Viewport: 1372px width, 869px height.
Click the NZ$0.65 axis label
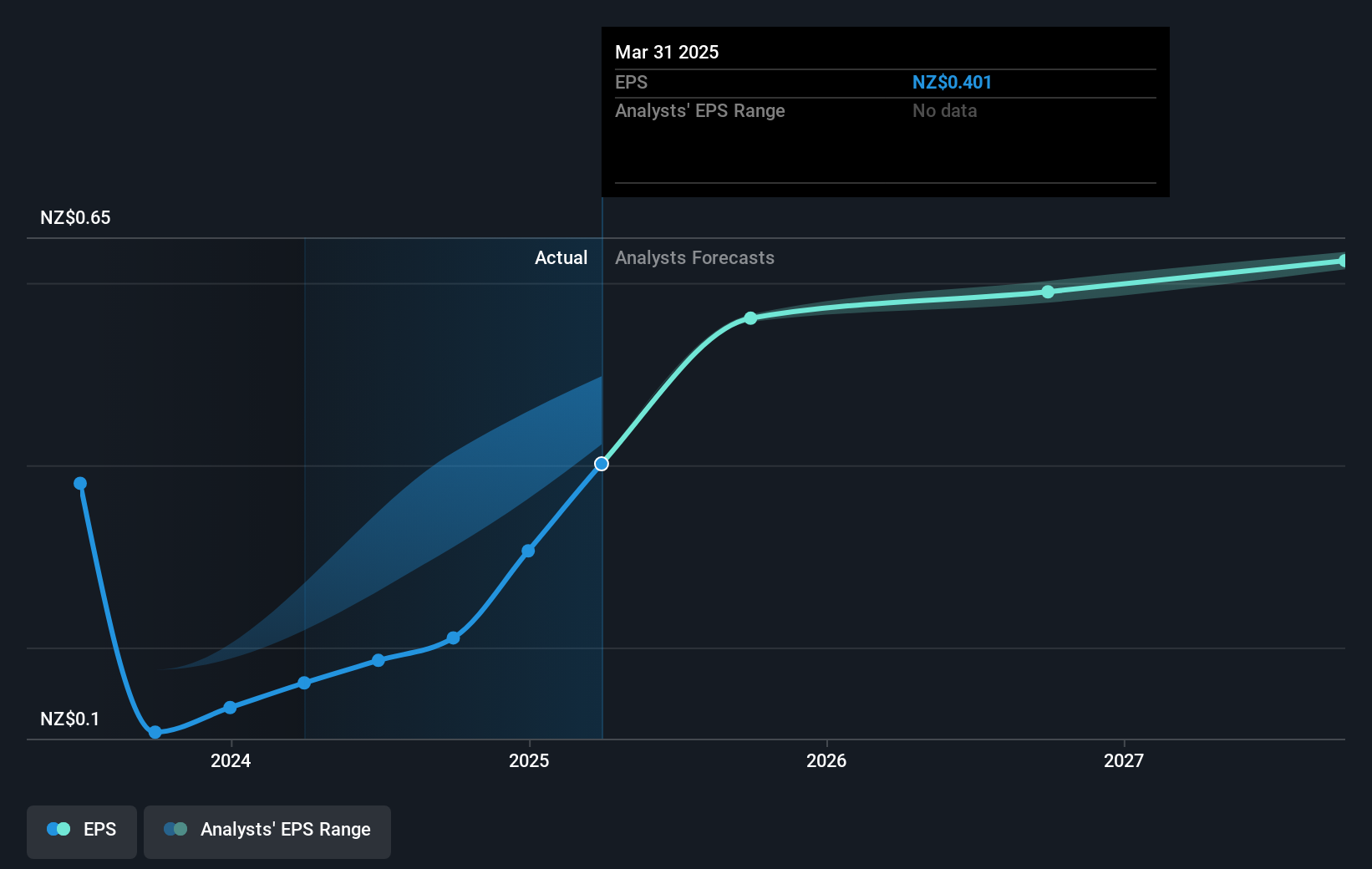point(75,217)
